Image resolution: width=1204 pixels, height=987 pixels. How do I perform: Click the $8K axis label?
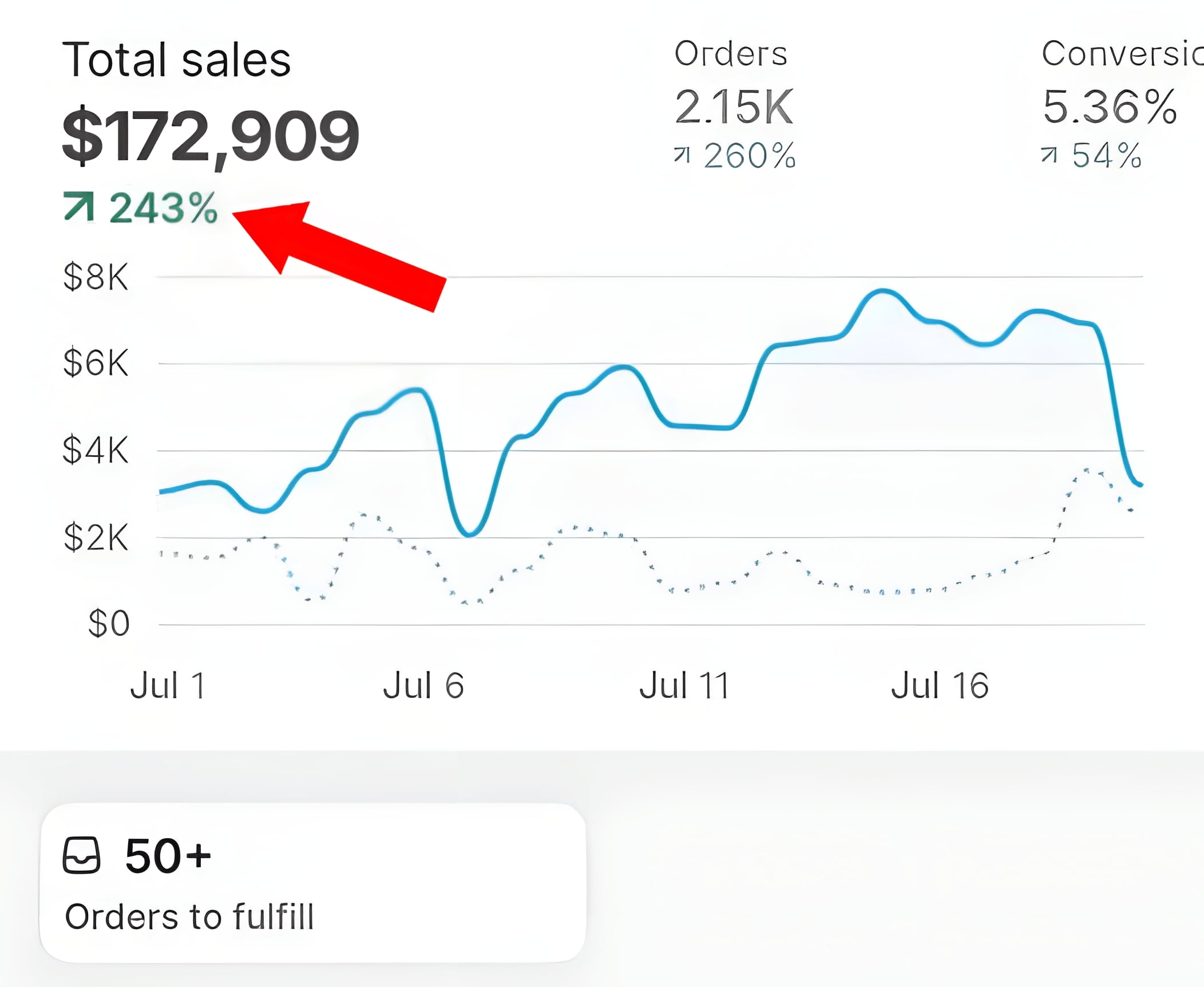[x=96, y=277]
